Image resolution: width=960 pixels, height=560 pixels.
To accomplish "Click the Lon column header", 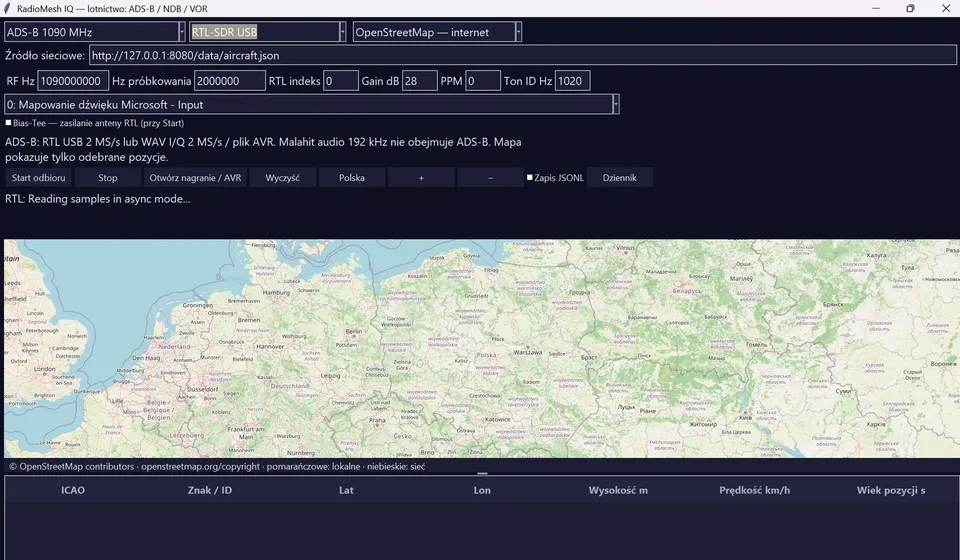I will point(482,490).
